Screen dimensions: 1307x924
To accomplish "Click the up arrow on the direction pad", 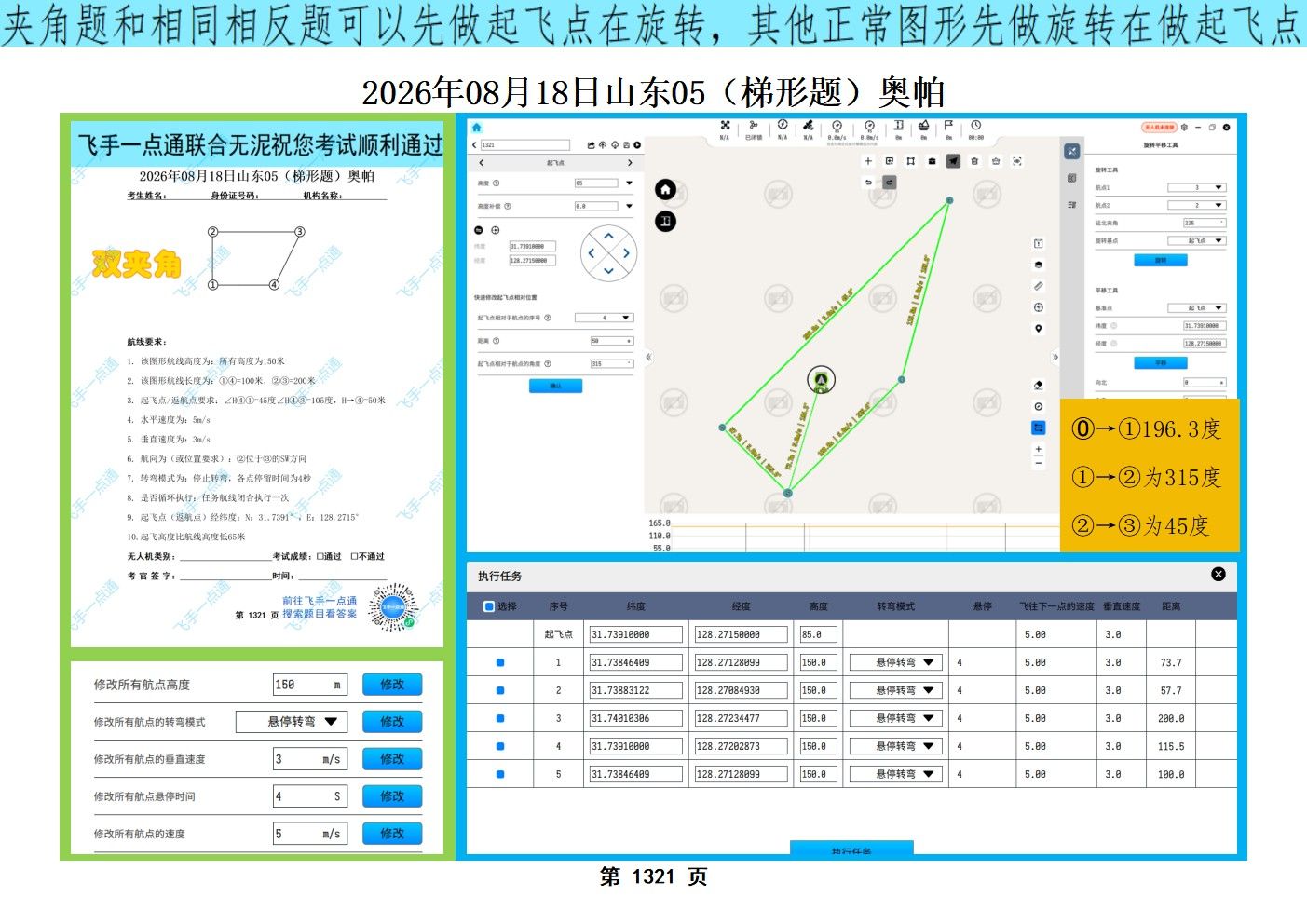I will click(x=608, y=236).
